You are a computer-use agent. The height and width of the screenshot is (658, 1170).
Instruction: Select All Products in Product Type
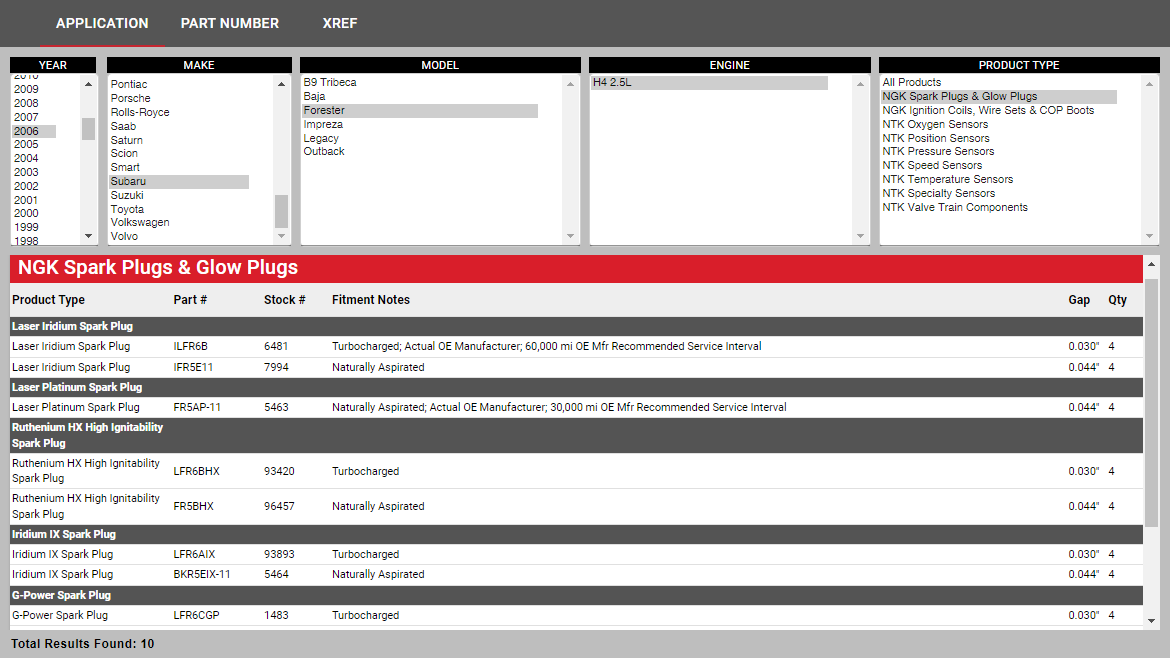911,83
